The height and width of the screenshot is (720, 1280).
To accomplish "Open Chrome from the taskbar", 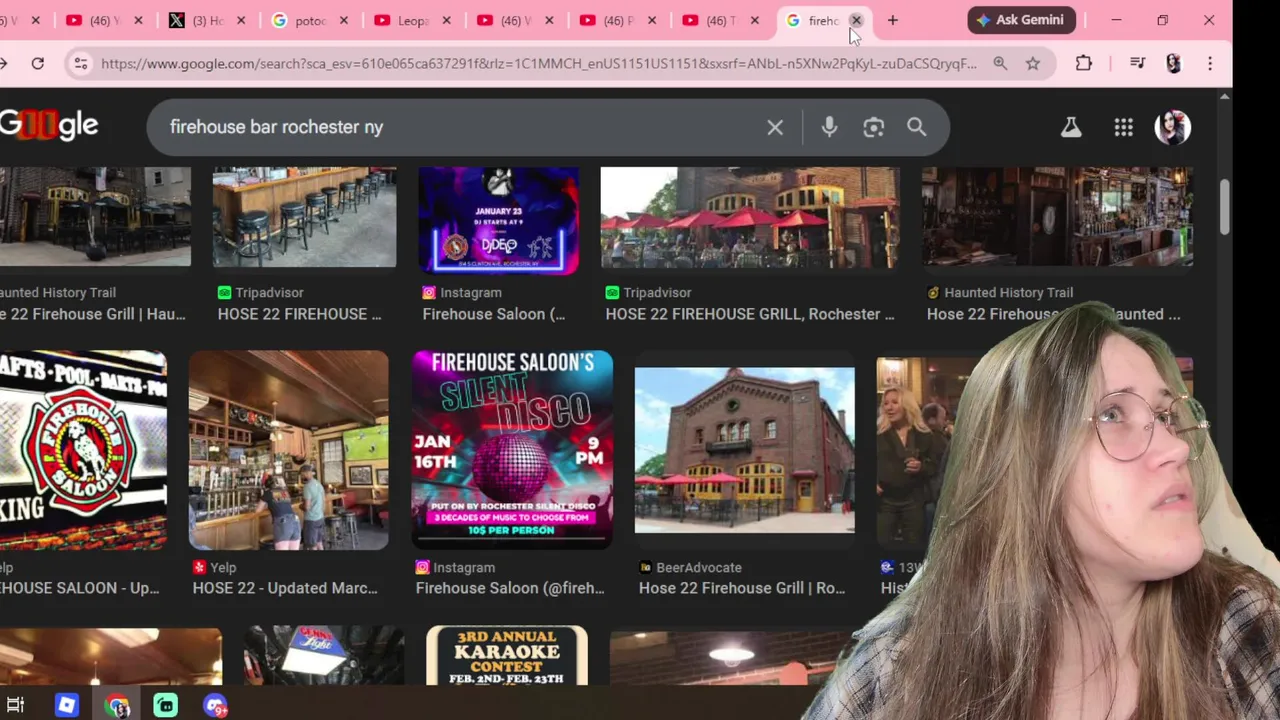I will coord(117,706).
